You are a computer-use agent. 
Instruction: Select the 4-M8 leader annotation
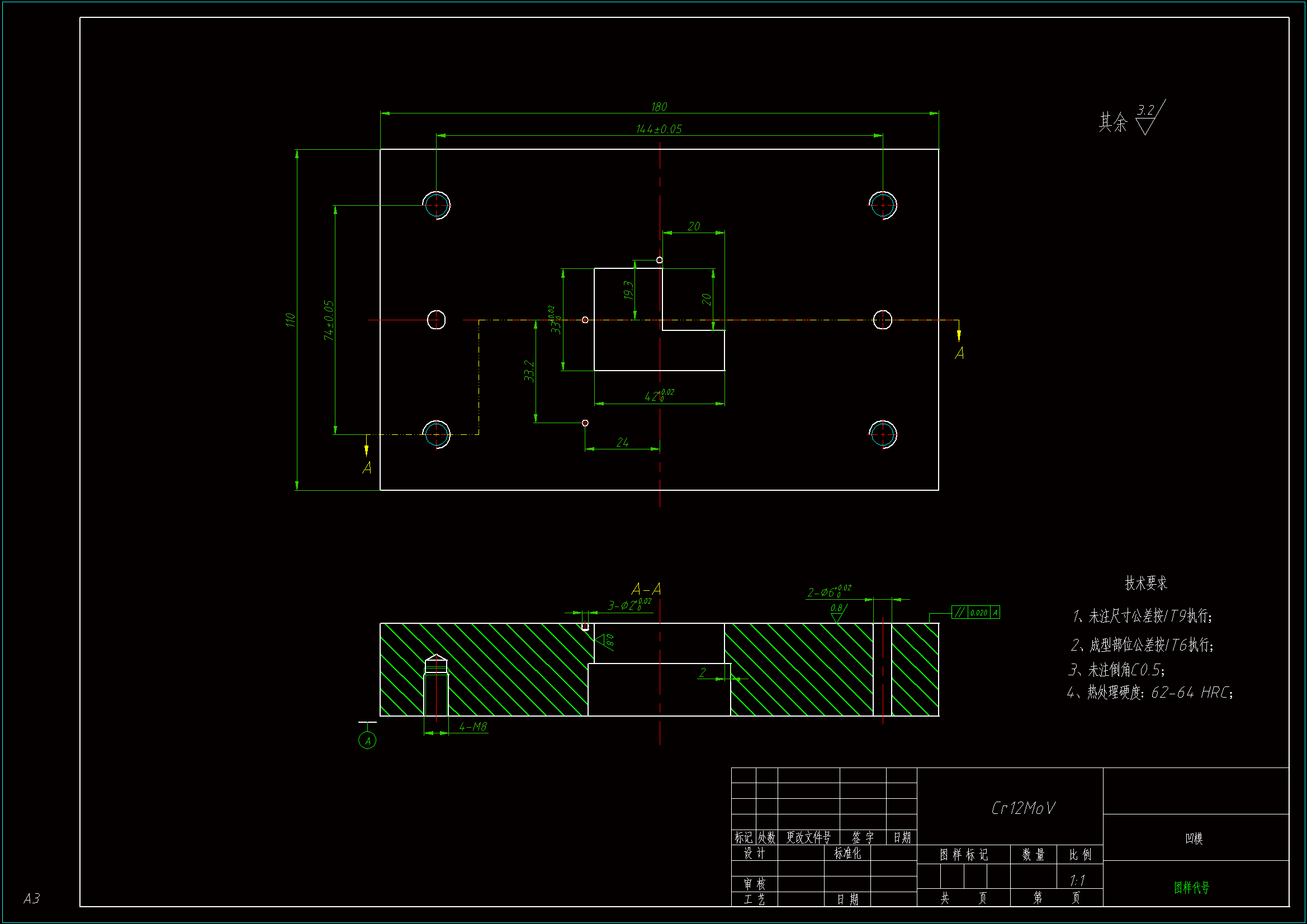pos(472,727)
